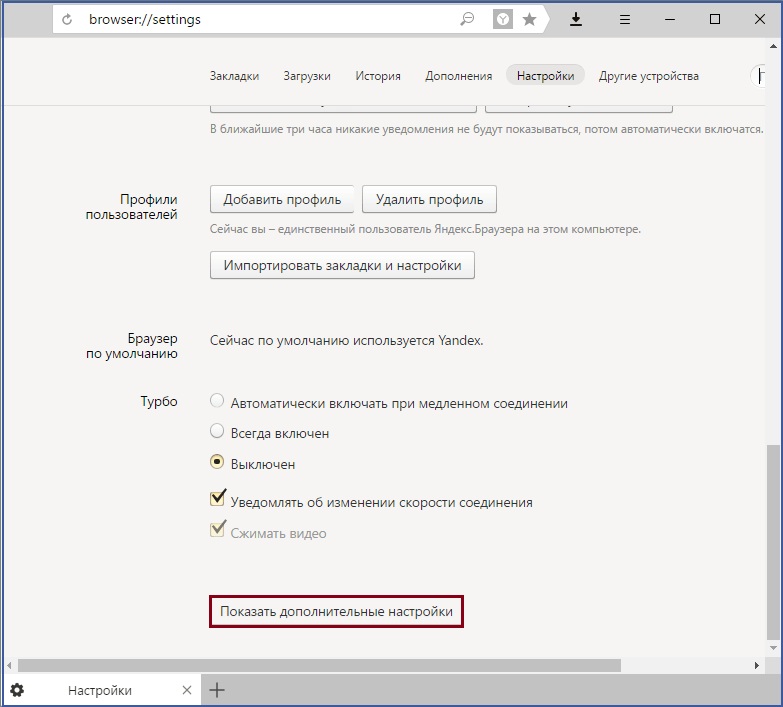
Task: Click Показать дополнительные настройки
Action: (337, 612)
